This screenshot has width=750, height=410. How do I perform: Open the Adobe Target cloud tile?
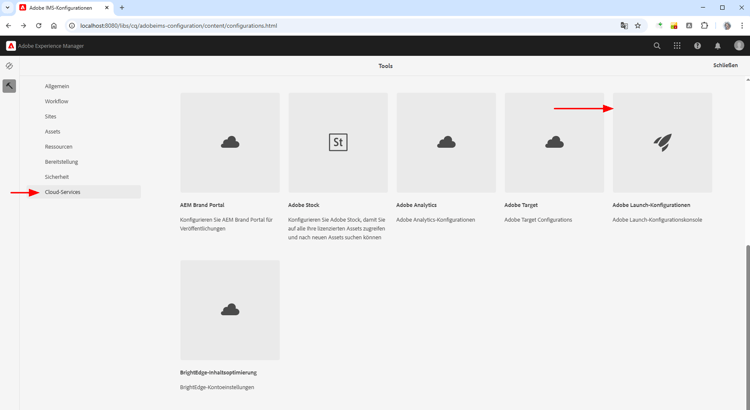[x=554, y=143]
